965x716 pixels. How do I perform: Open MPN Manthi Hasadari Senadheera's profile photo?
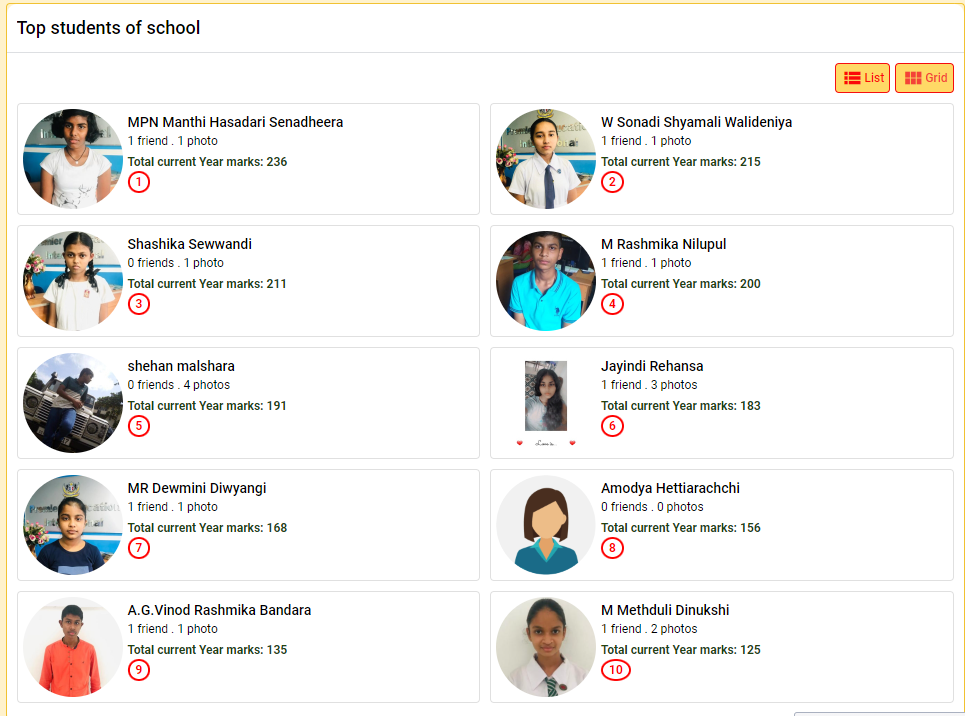click(73, 159)
